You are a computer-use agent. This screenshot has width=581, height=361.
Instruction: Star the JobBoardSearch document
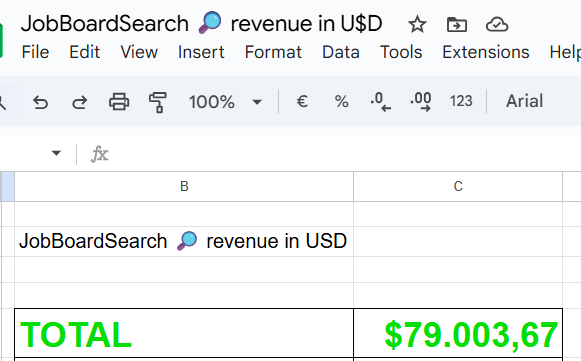417,24
